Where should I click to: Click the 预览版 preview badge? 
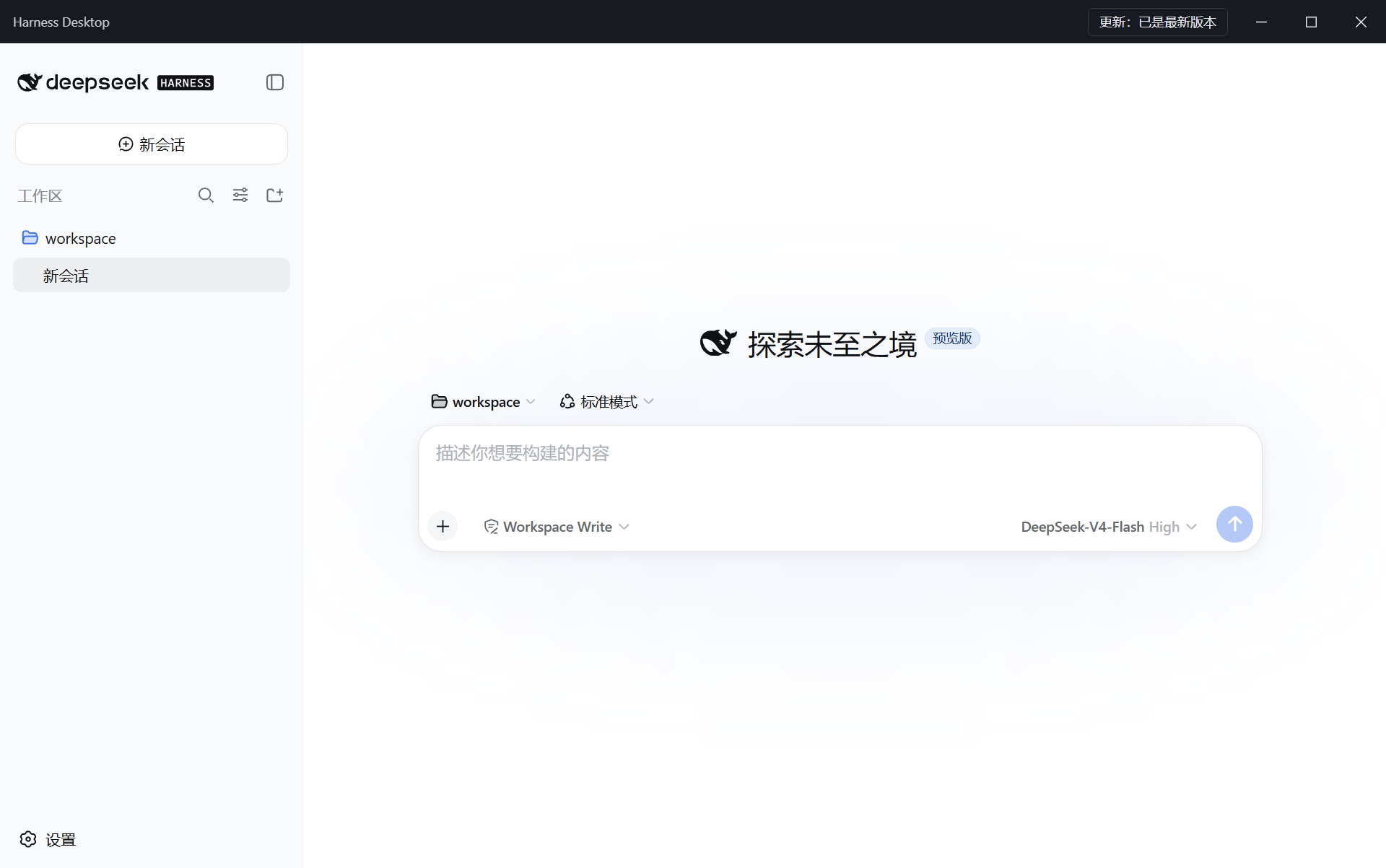point(952,338)
